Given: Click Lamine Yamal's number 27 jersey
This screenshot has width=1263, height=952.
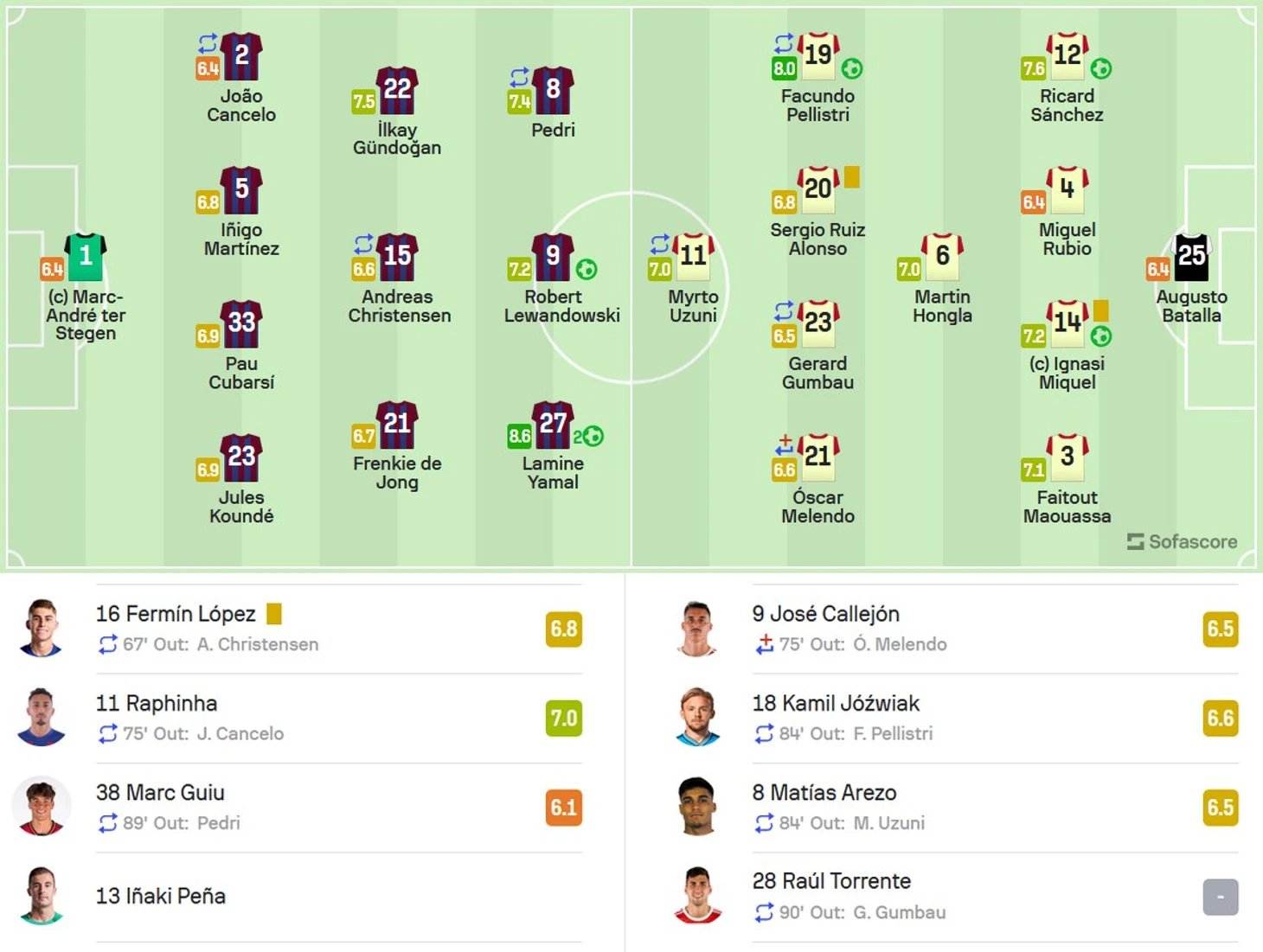Looking at the screenshot, I should point(553,424).
